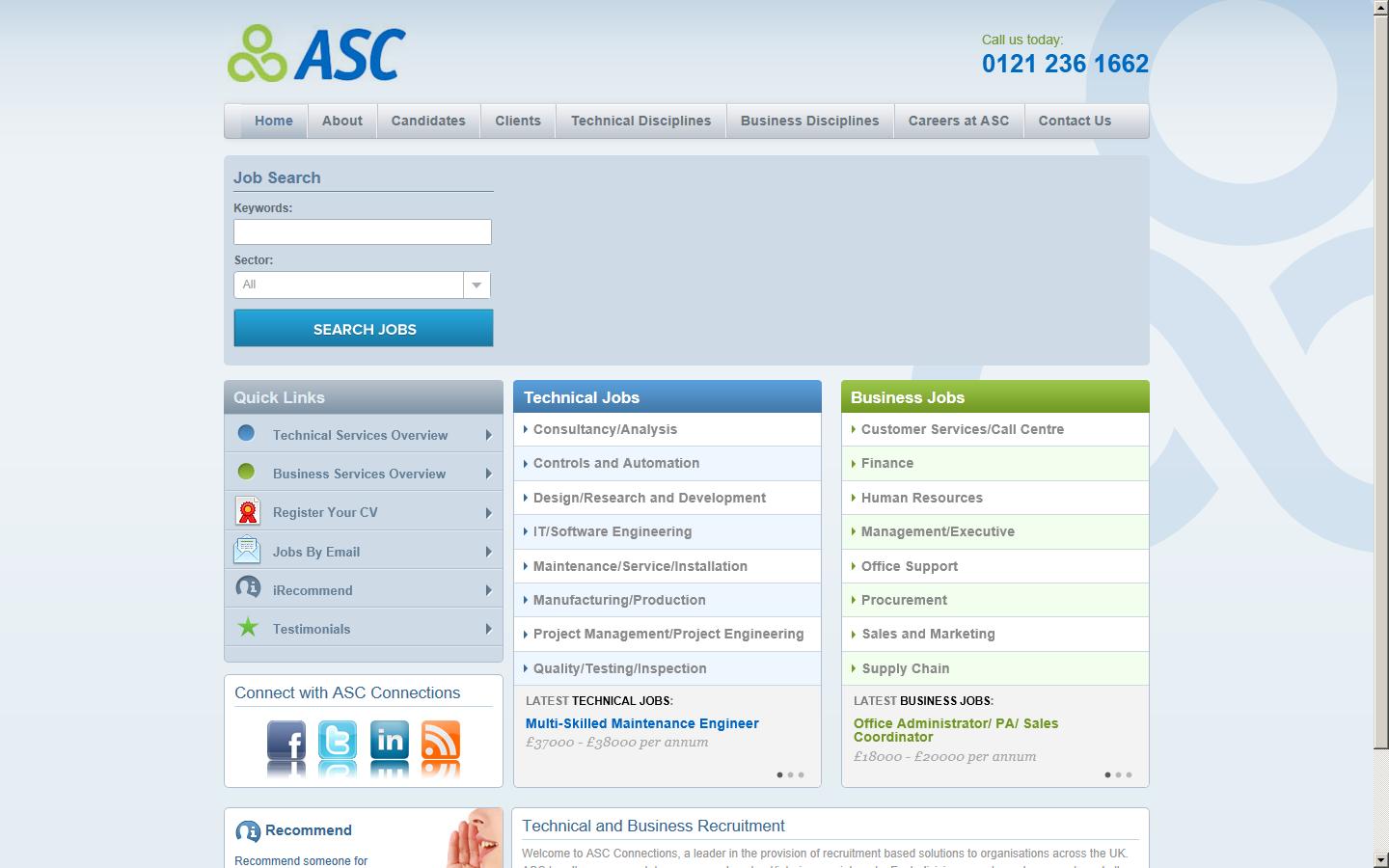Click the blue bullet beside Technical Services Overview
The image size is (1389, 868).
(x=248, y=433)
